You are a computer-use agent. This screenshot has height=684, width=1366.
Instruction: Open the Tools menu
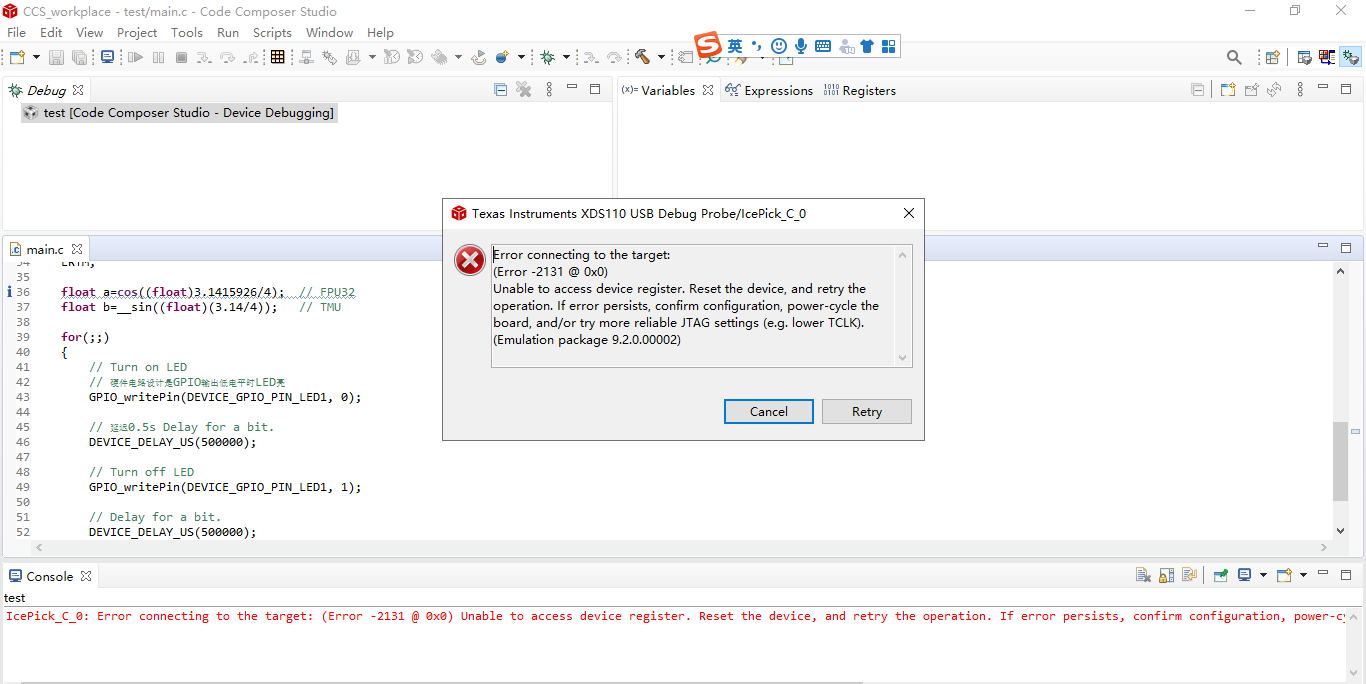[187, 32]
